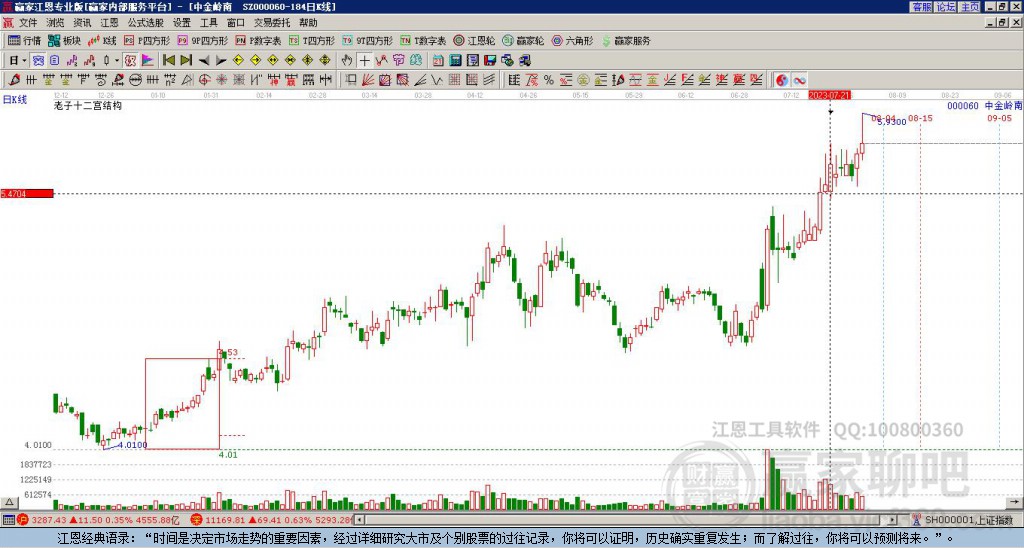Click the 主页 button in title bar
Screen dimensions: 1024x548
click(x=969, y=7)
